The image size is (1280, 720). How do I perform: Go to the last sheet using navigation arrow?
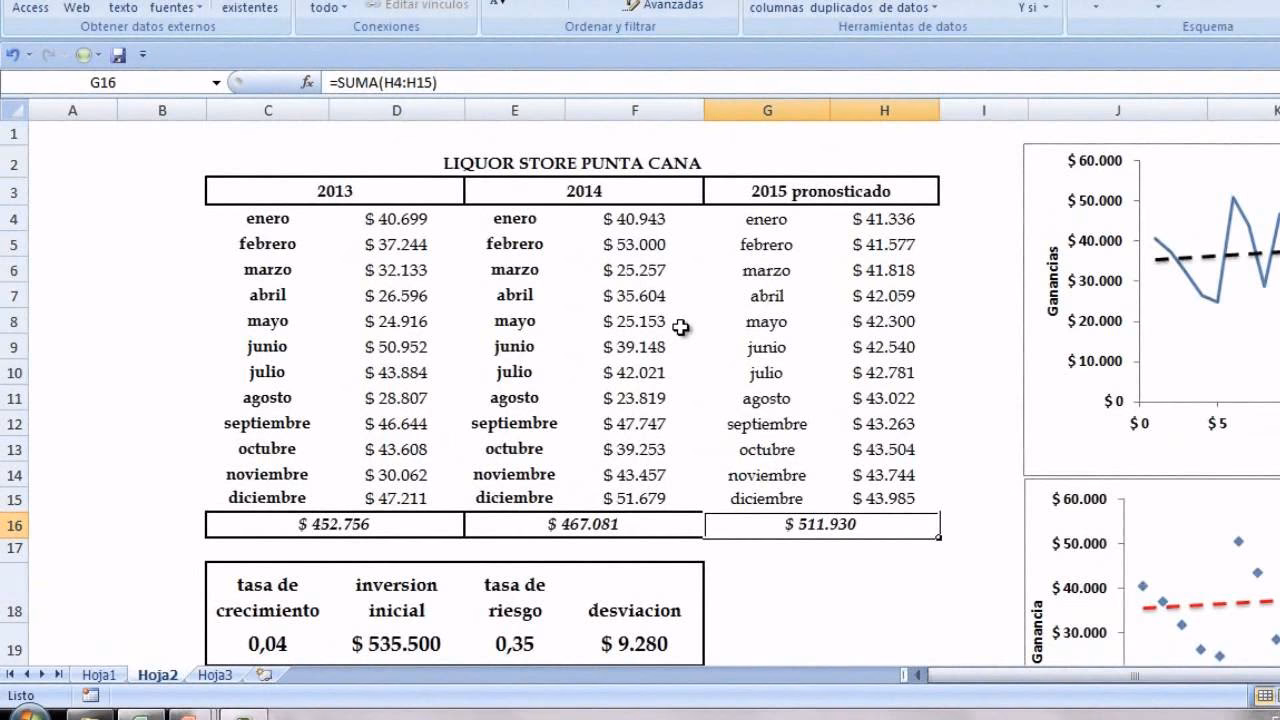[x=59, y=675]
